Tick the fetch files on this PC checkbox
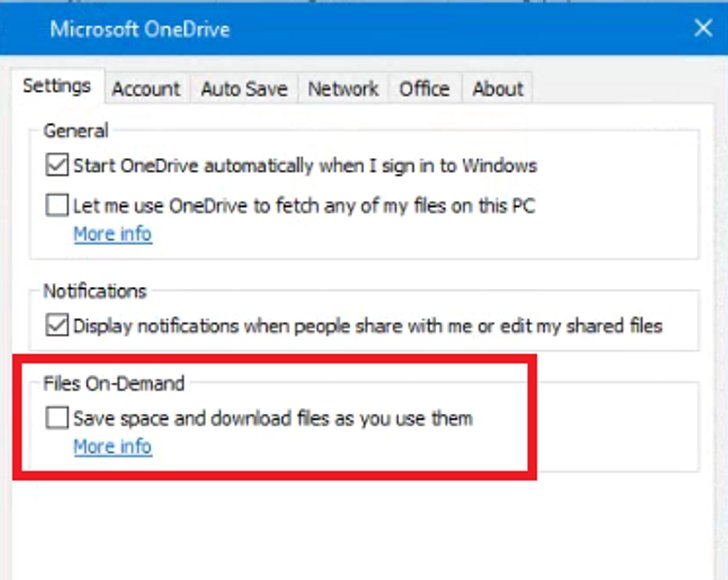The height and width of the screenshot is (580, 728). click(x=57, y=205)
